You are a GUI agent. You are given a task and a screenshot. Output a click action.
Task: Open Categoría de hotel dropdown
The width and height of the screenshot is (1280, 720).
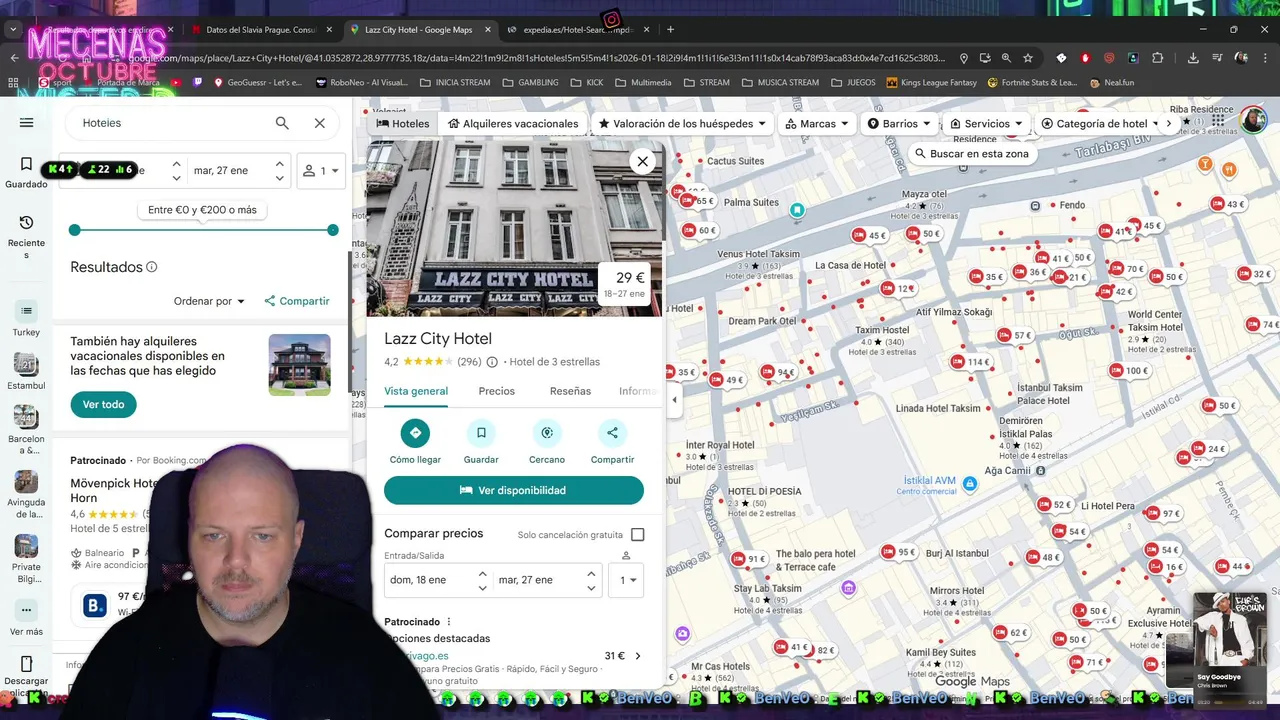click(1098, 123)
